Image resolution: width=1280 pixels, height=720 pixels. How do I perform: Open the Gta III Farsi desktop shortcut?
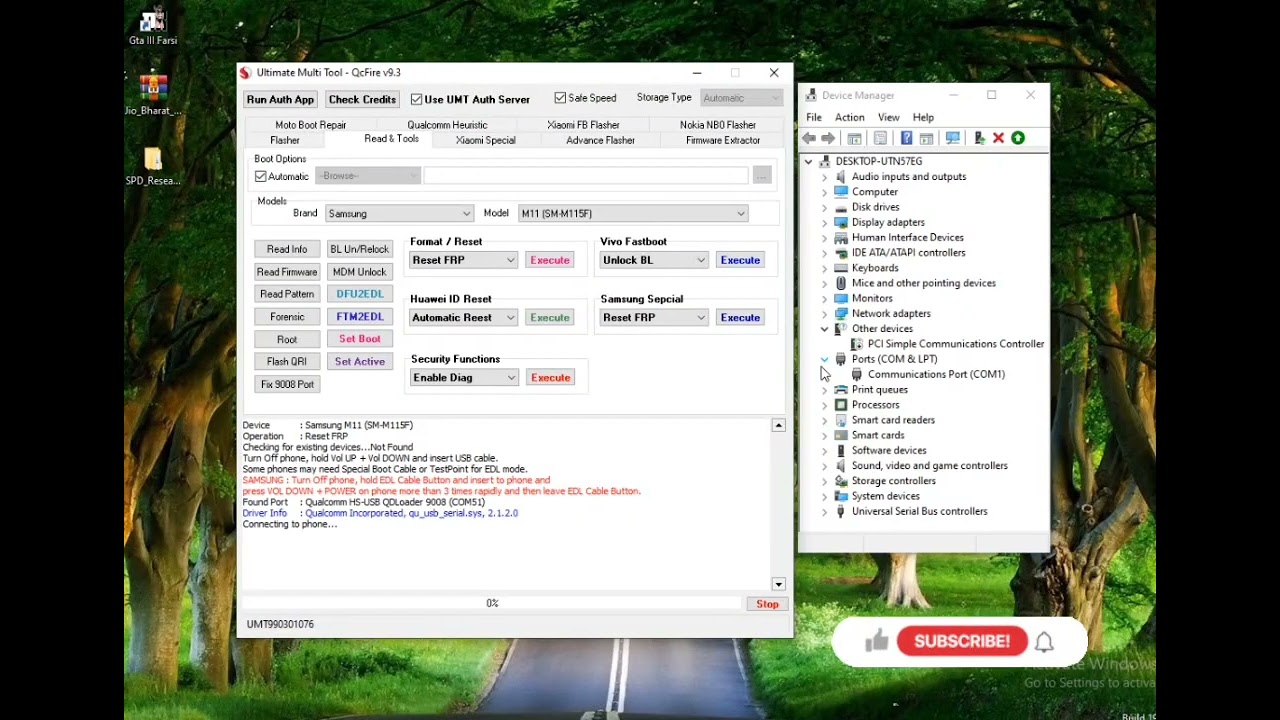click(153, 26)
